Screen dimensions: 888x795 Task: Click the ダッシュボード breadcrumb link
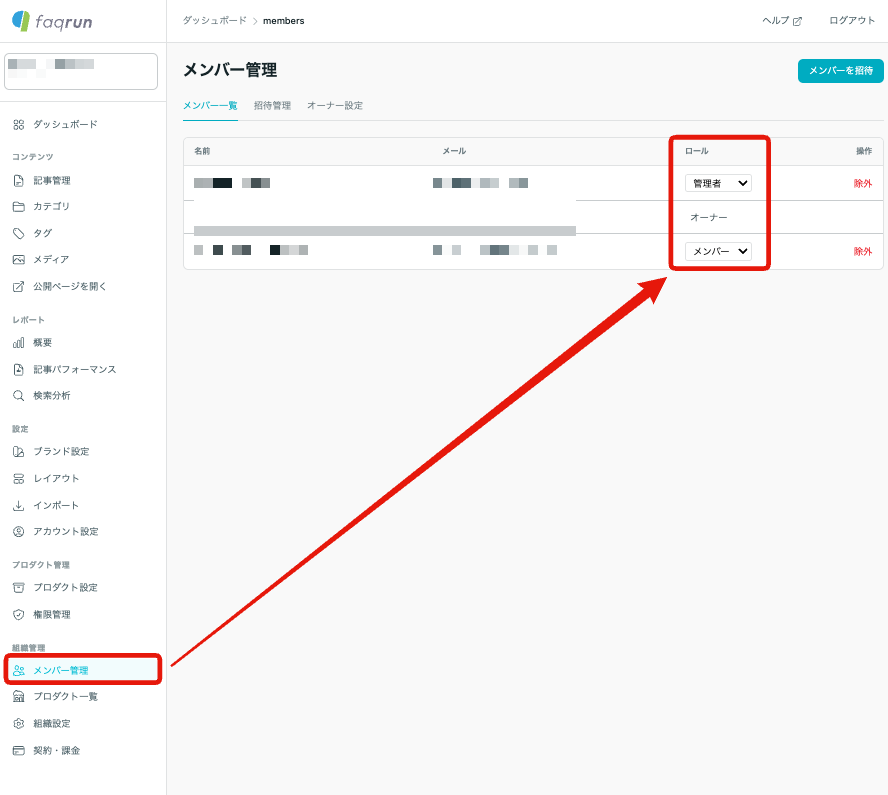[x=215, y=20]
